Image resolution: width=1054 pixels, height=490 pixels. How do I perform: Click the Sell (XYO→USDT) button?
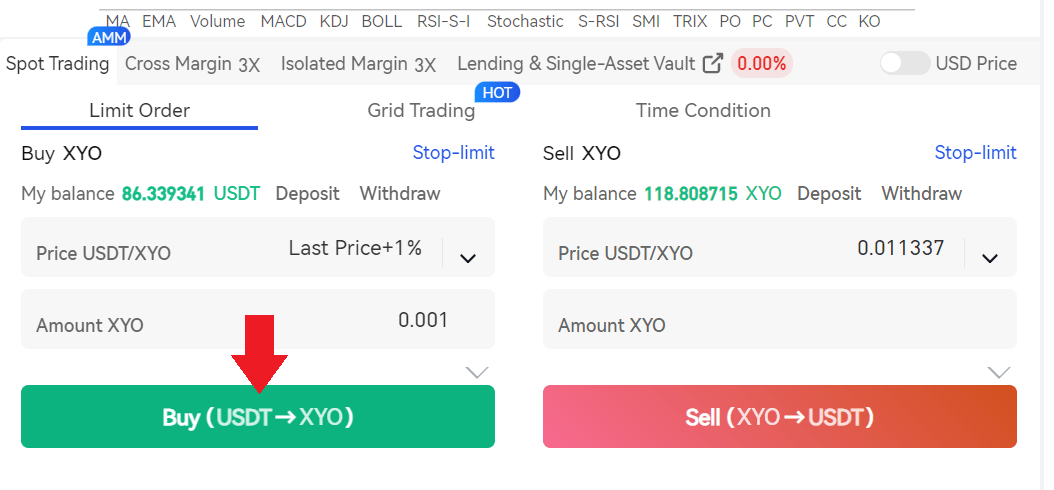(780, 417)
